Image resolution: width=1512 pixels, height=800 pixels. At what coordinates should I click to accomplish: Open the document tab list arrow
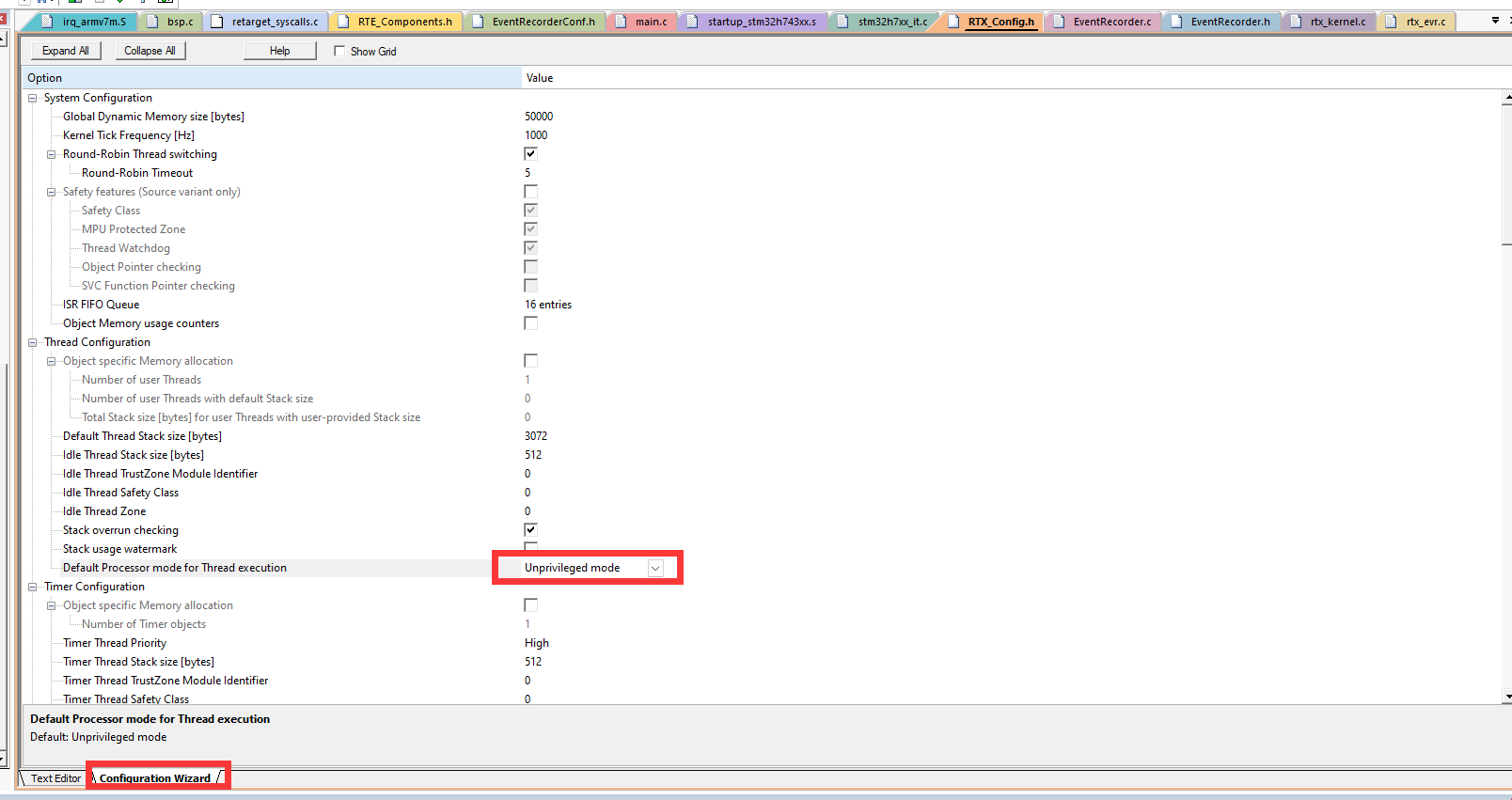(x=1495, y=20)
